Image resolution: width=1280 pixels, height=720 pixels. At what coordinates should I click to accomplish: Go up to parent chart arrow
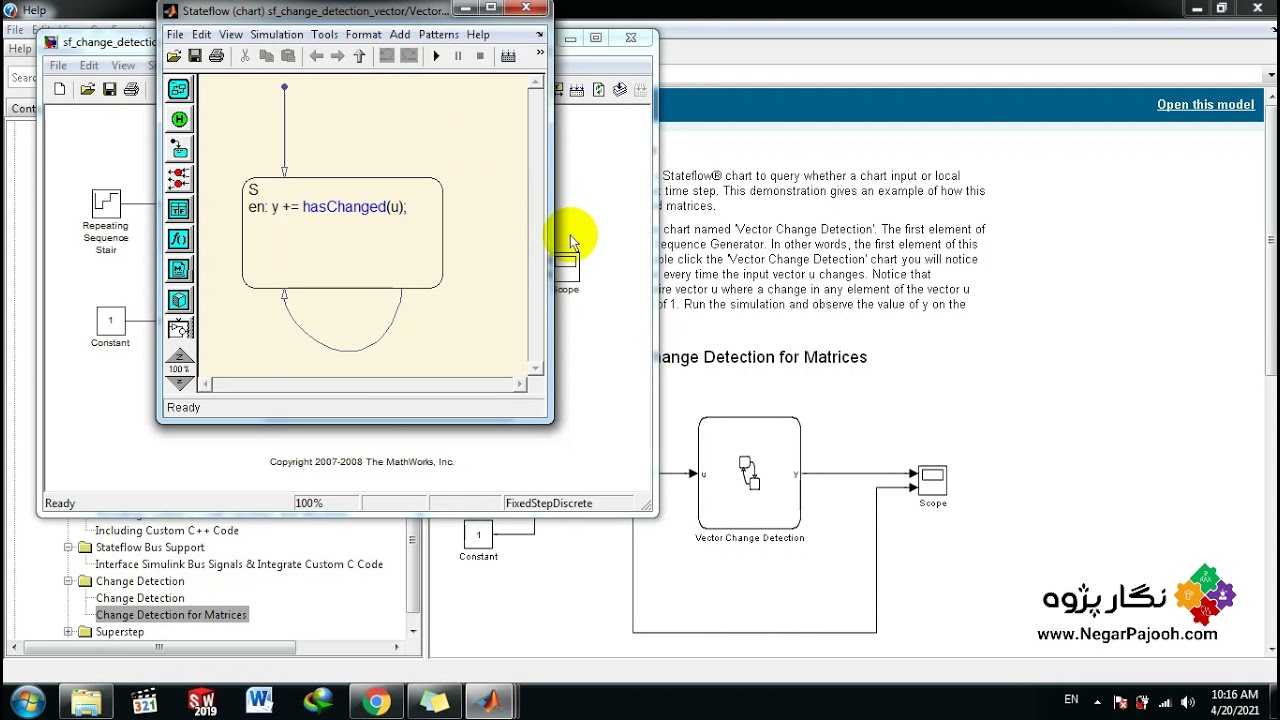click(359, 56)
